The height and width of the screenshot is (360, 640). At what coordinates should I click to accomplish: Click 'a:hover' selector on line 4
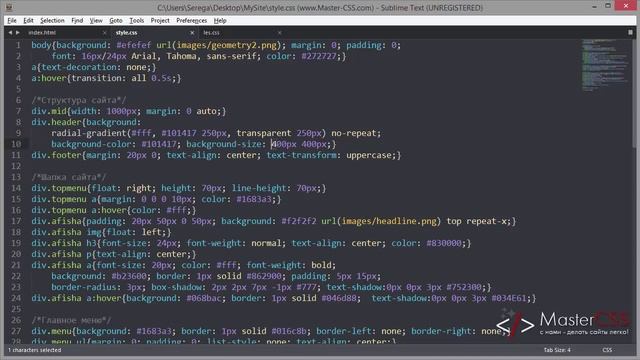pos(49,78)
